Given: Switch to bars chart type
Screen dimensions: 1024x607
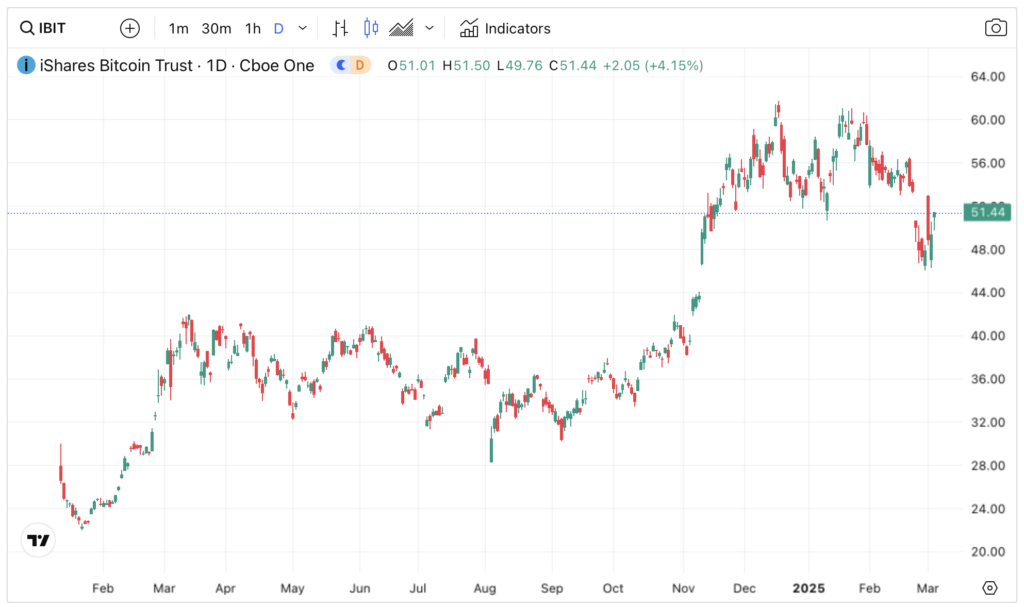Looking at the screenshot, I should point(340,28).
